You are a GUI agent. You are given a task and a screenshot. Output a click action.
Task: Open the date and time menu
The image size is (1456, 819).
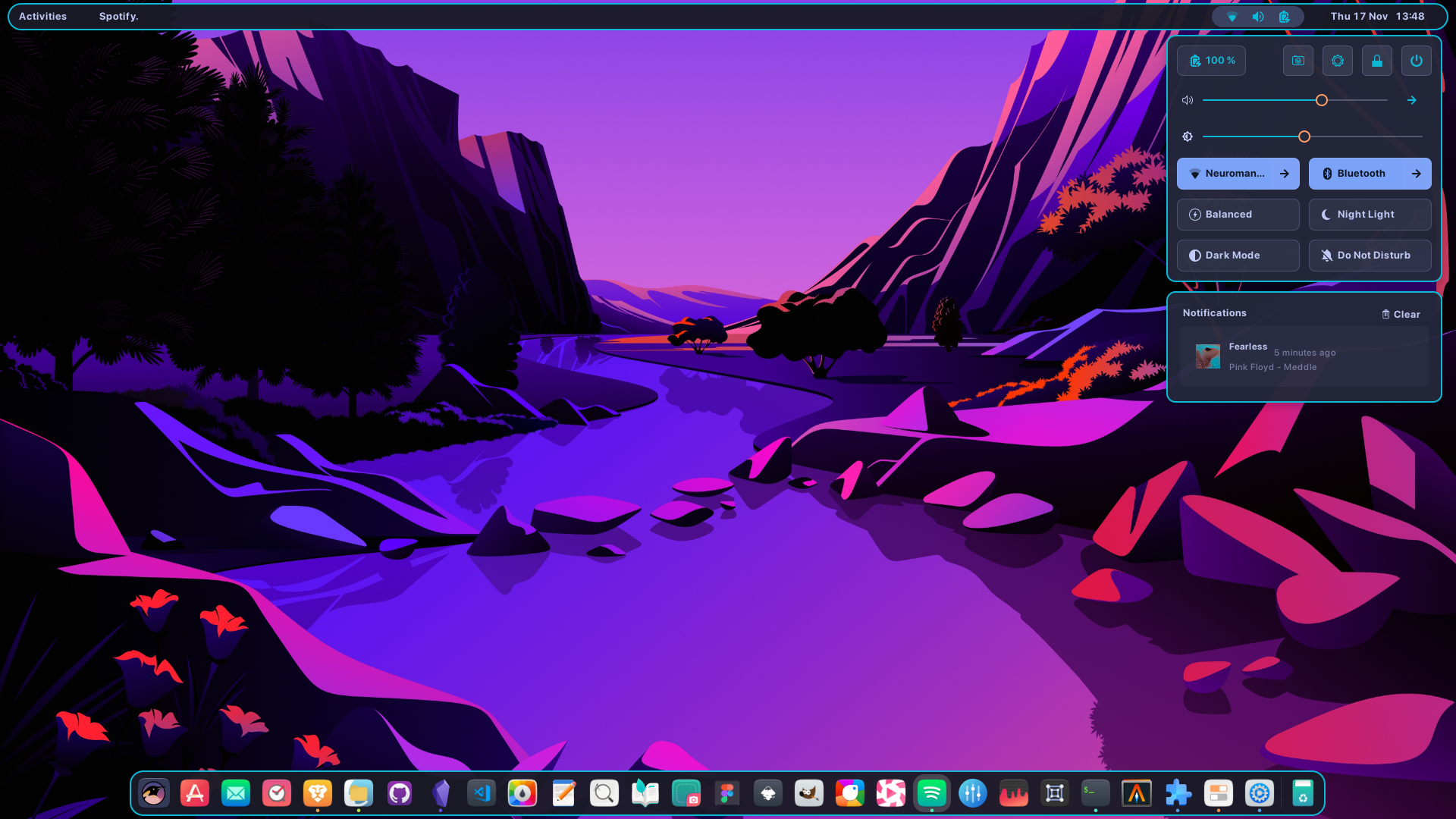(x=1377, y=16)
